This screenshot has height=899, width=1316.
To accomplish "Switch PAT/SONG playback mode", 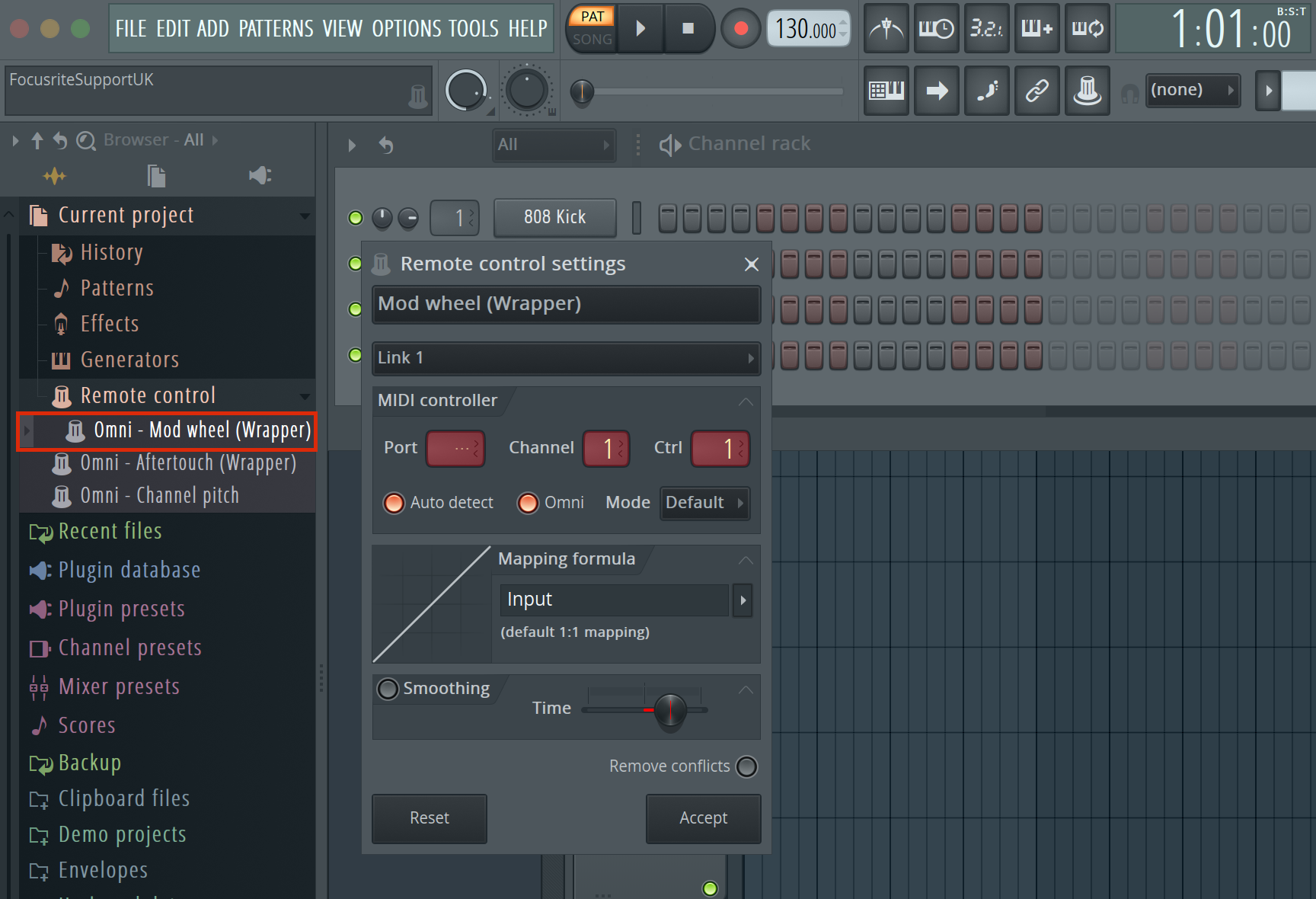I will [x=593, y=28].
